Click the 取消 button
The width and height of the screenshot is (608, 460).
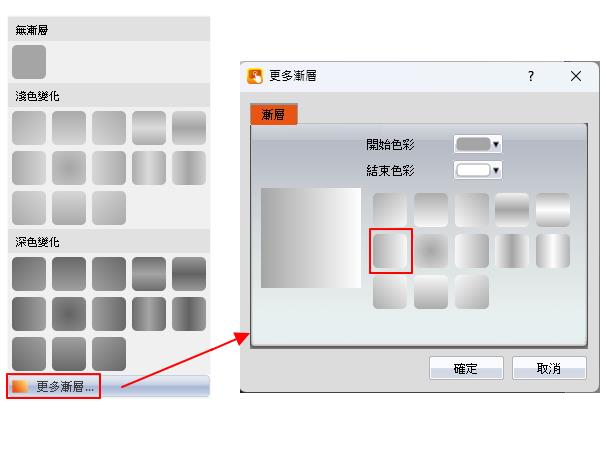click(549, 368)
